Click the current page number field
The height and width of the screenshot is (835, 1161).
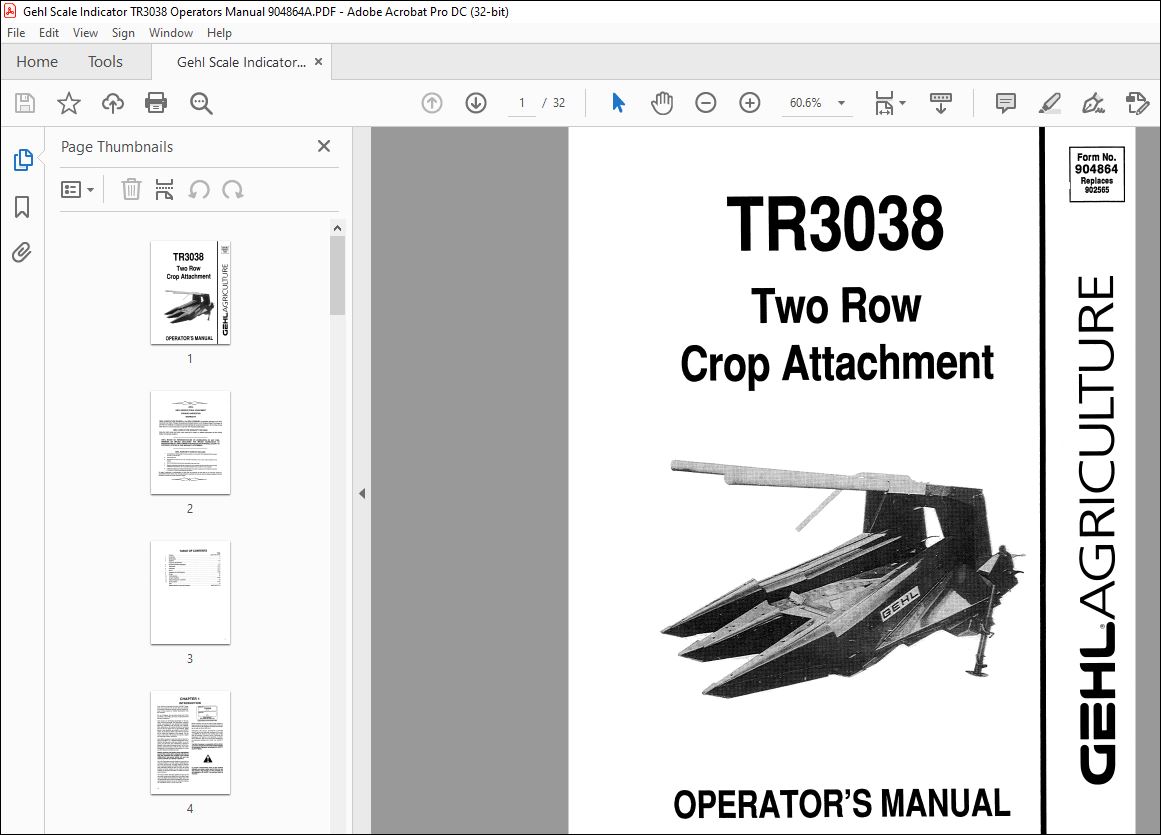point(521,103)
